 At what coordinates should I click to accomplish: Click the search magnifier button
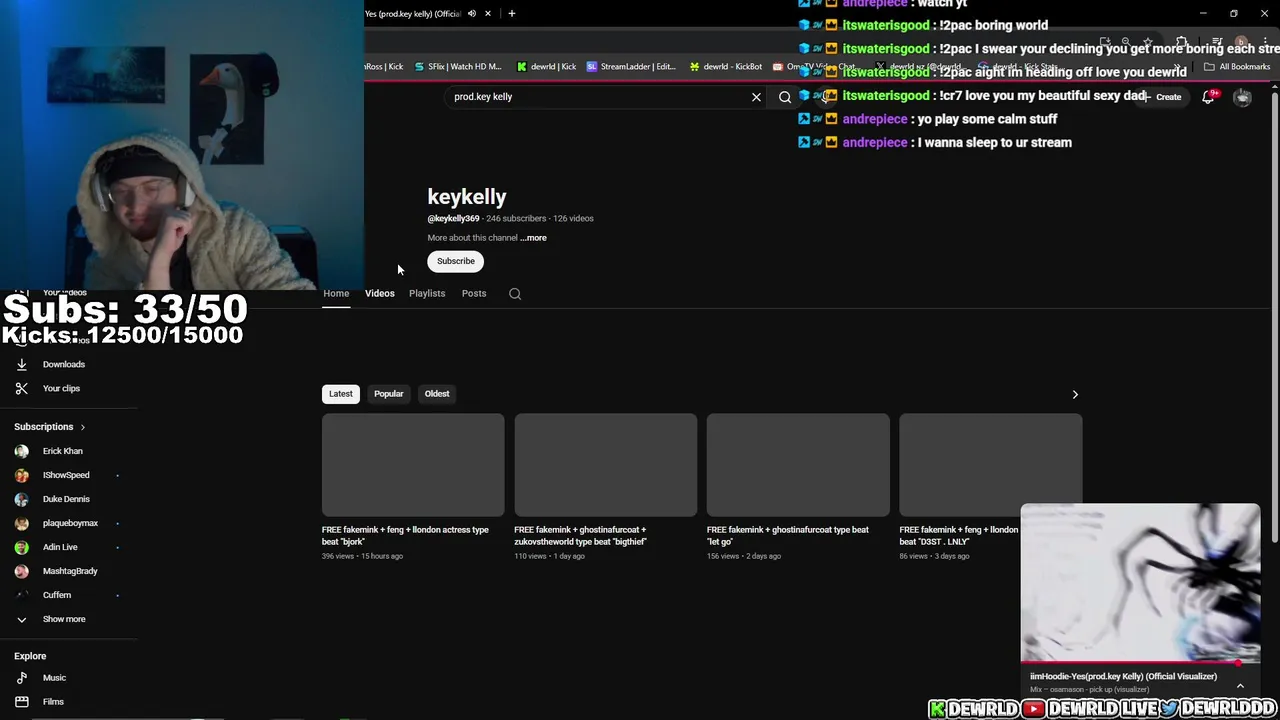(x=785, y=97)
